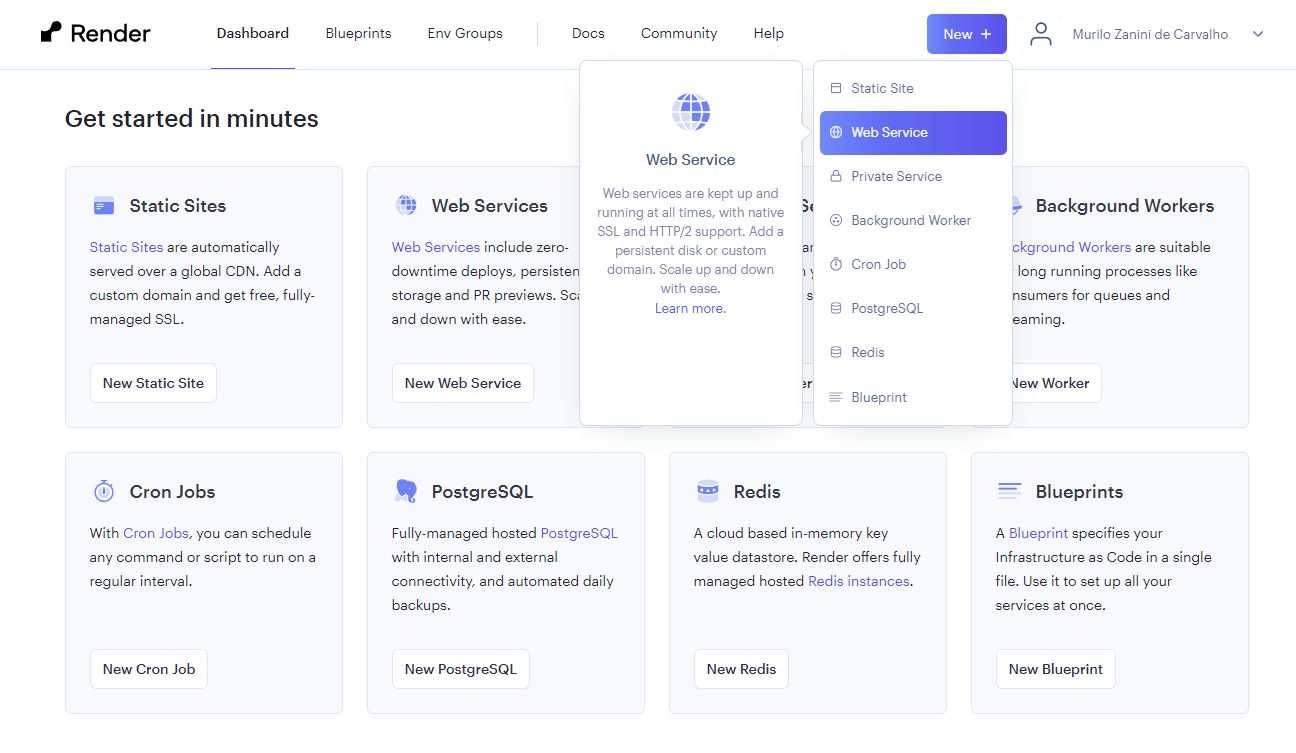Follow the Learn more link in tooltip
1296x753 pixels.
(690, 308)
